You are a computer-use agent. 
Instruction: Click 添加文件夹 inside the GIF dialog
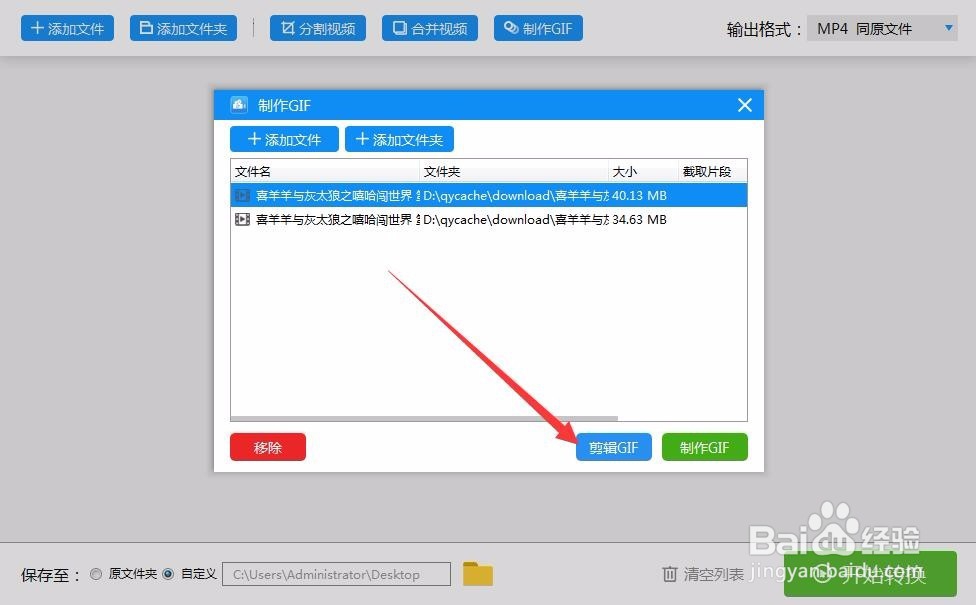pos(400,139)
